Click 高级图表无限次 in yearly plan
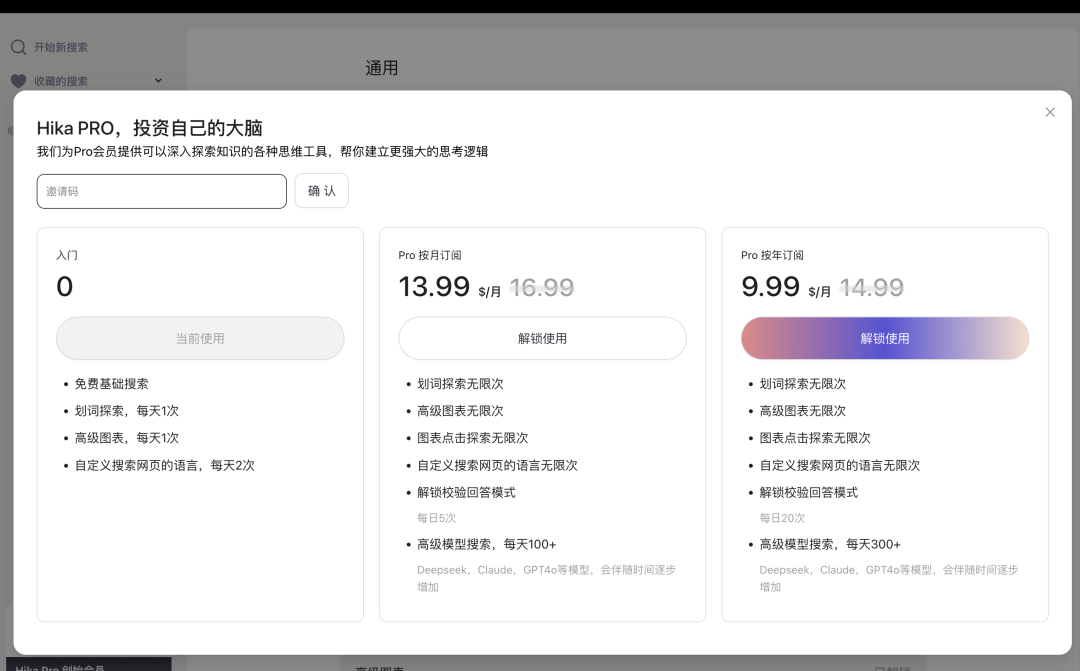 pyautogui.click(x=802, y=411)
